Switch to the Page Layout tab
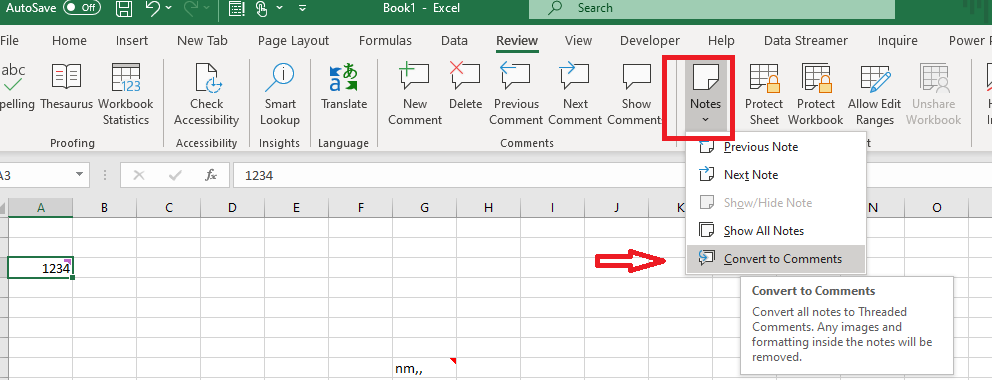The height and width of the screenshot is (380, 992). click(294, 40)
